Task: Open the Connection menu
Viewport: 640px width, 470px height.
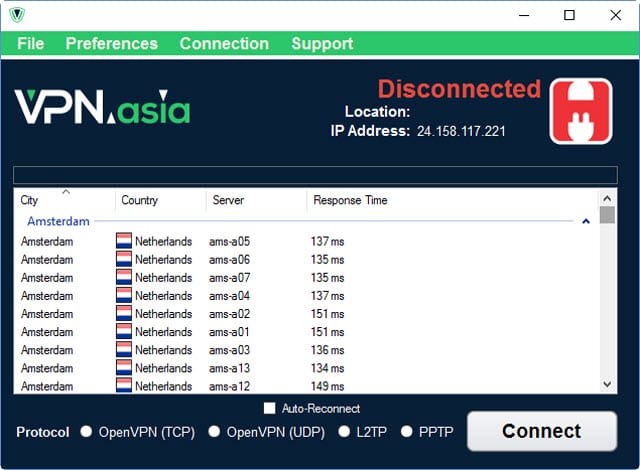Action: [224, 43]
